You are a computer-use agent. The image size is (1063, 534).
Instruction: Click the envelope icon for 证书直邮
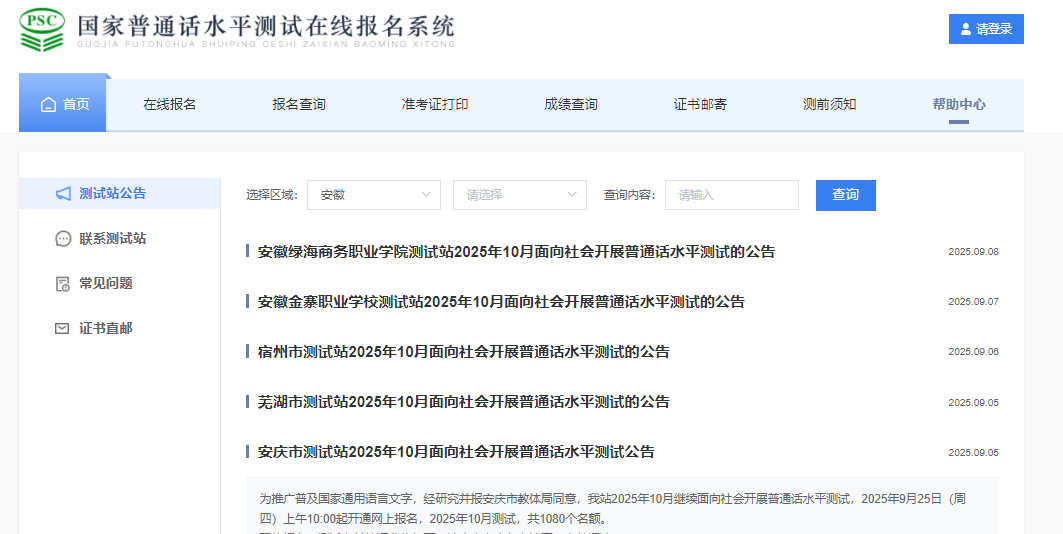click(63, 329)
